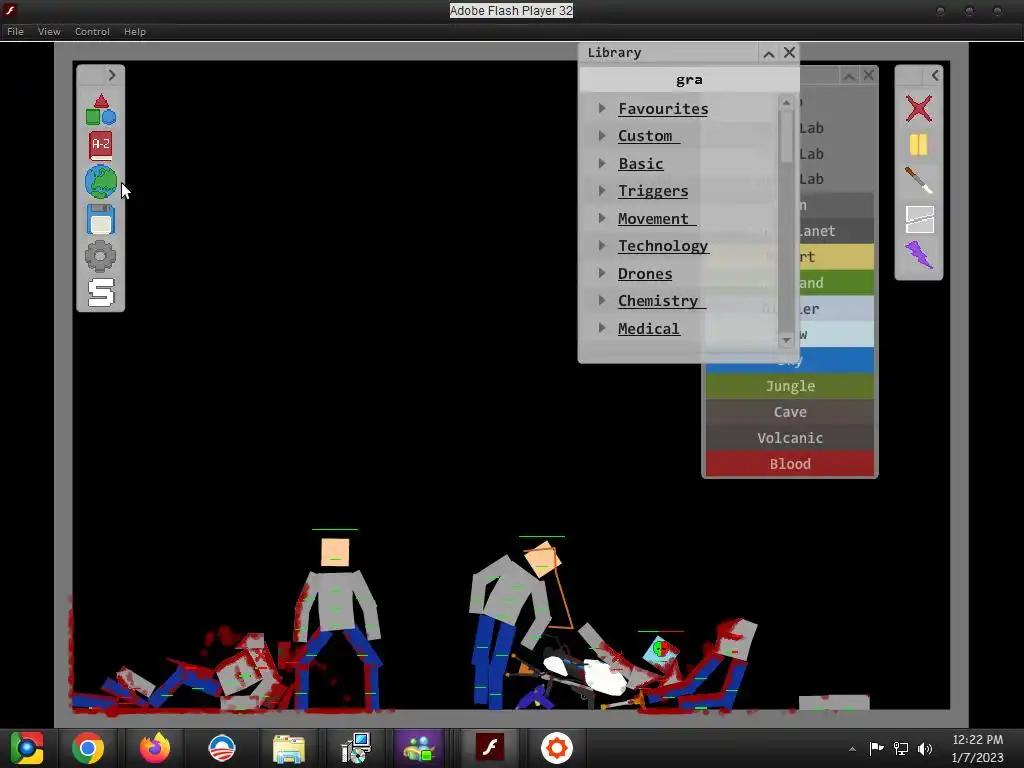Click the red X delete tool
Image resolution: width=1024 pixels, height=768 pixels.
[x=918, y=108]
